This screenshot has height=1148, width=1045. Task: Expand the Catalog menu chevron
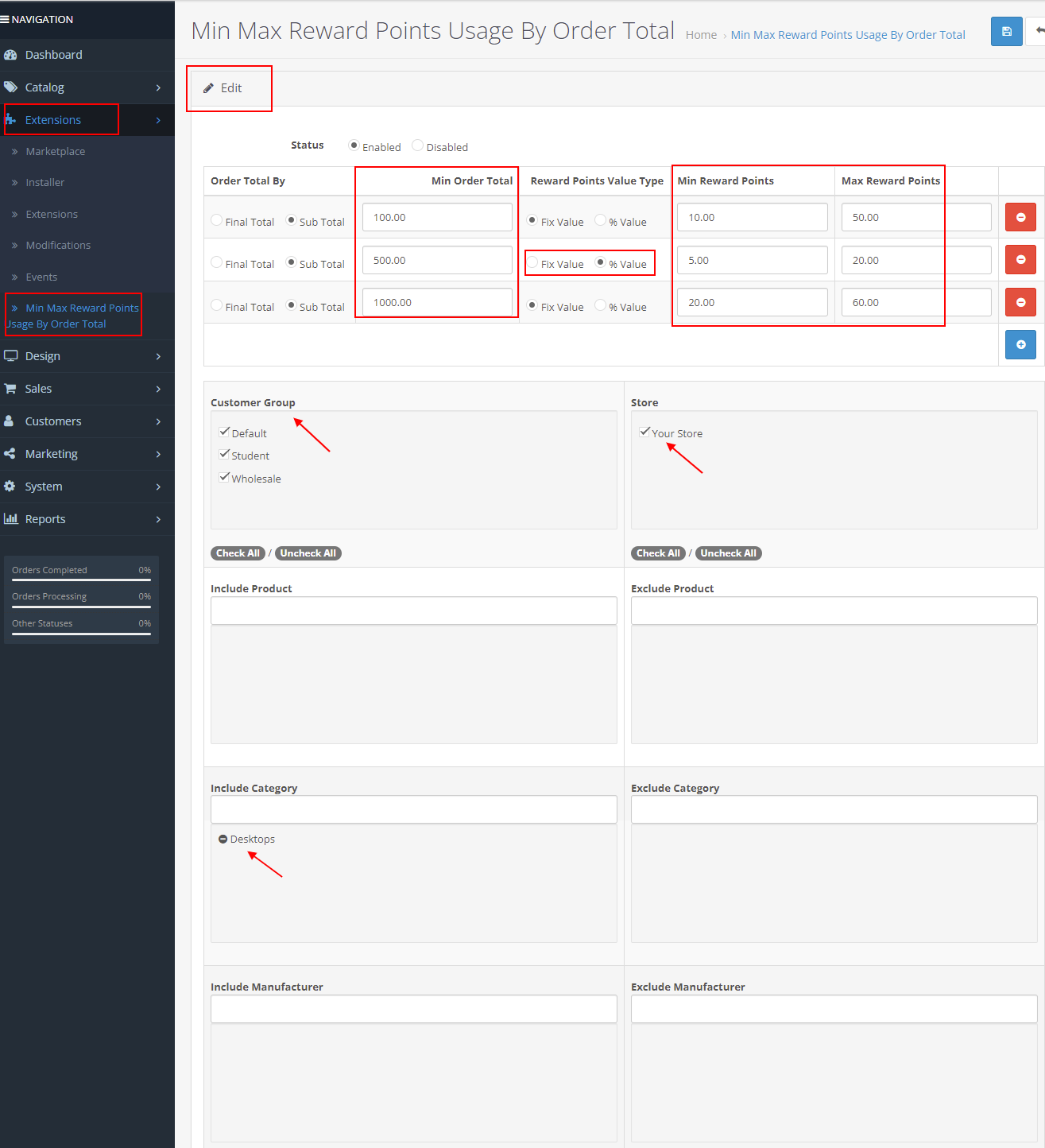coord(158,87)
